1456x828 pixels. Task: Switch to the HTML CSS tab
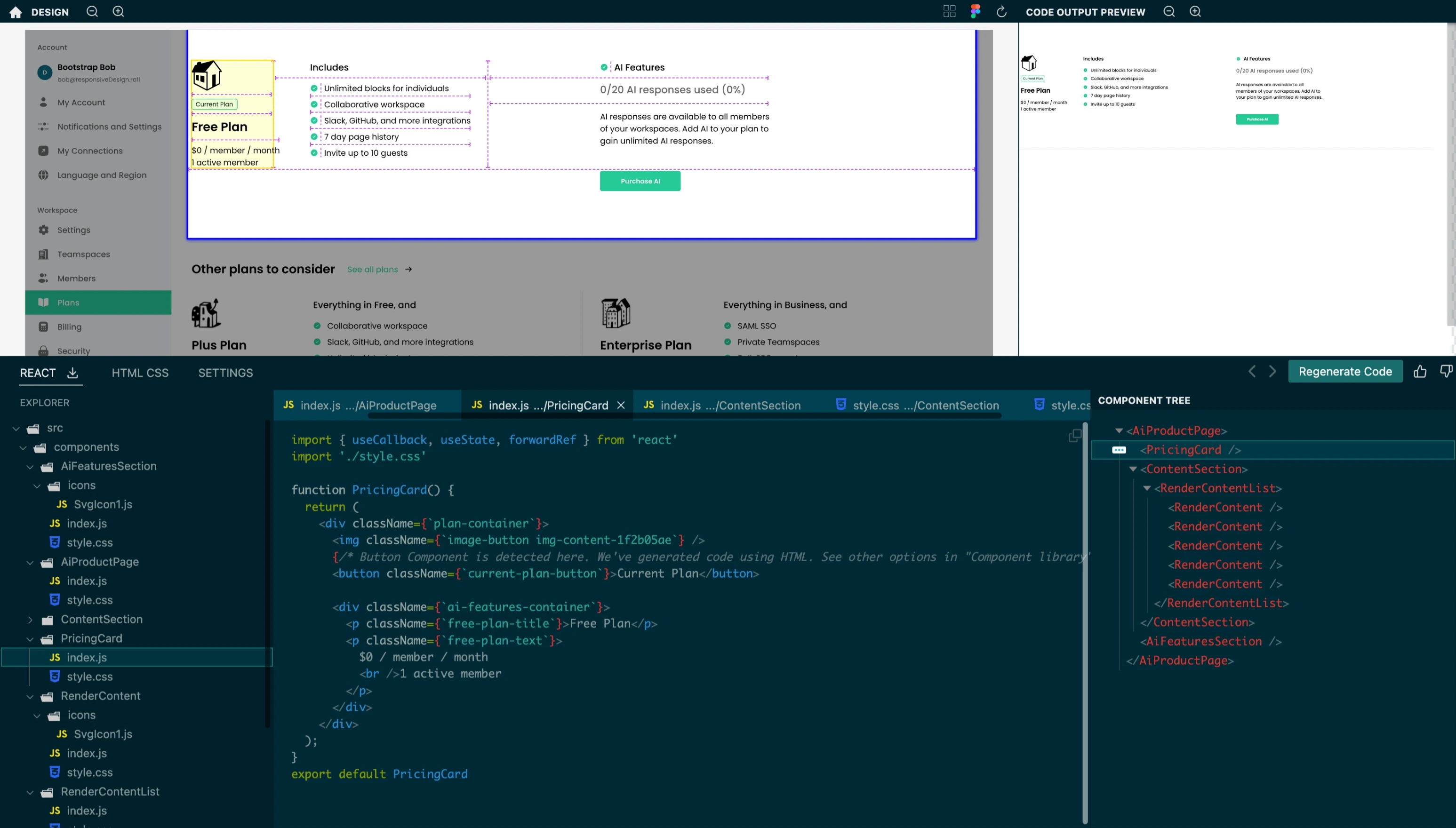tap(140, 373)
